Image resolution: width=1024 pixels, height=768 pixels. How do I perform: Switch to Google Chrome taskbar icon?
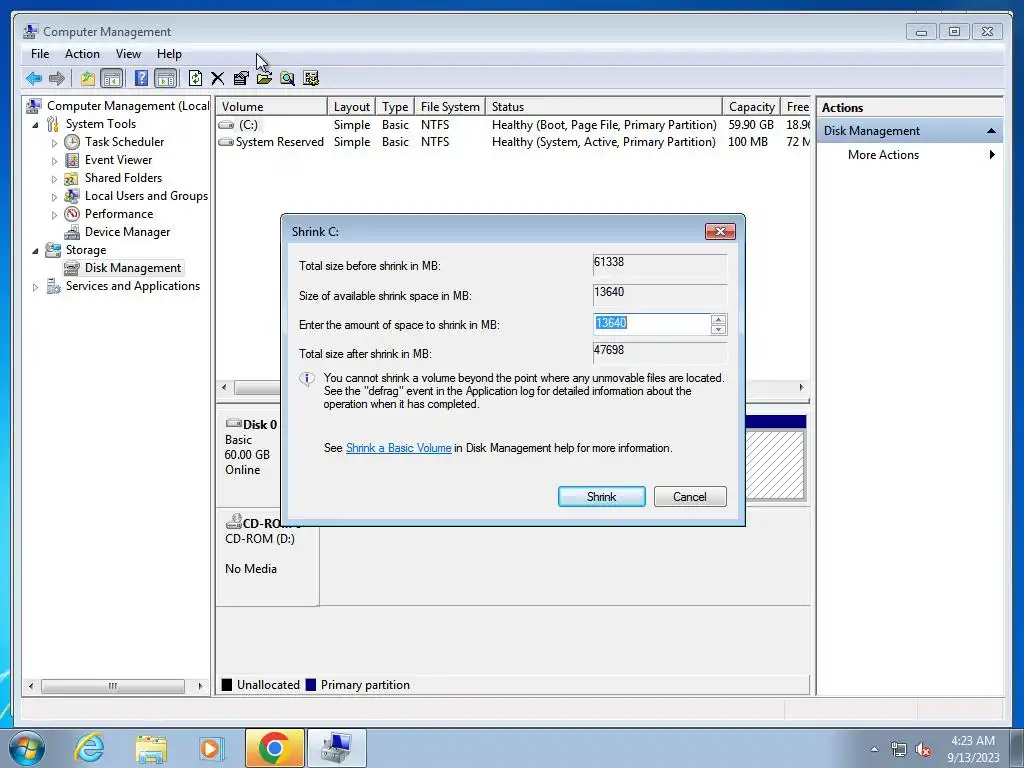point(275,748)
